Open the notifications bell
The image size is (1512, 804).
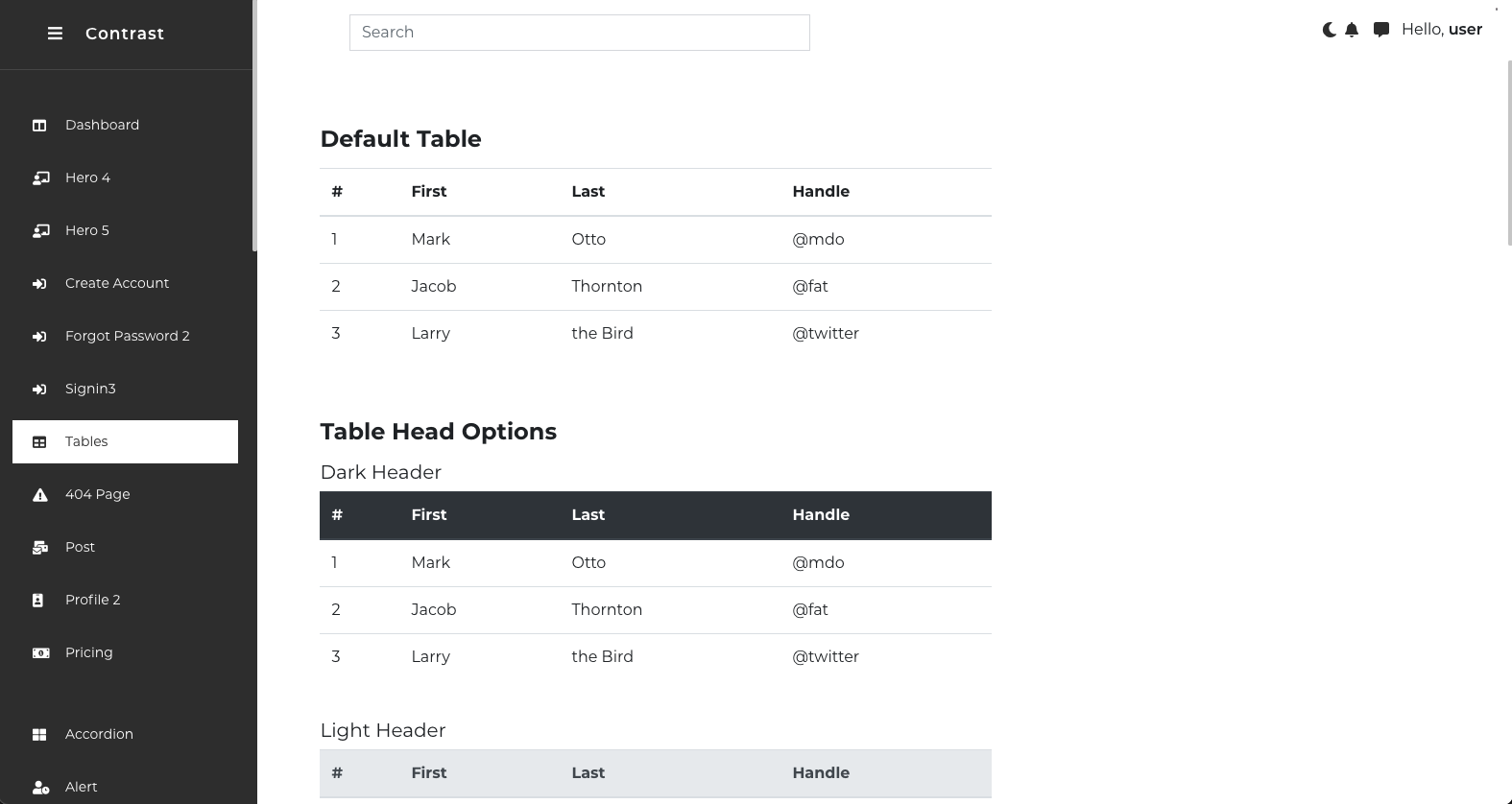coord(1352,30)
